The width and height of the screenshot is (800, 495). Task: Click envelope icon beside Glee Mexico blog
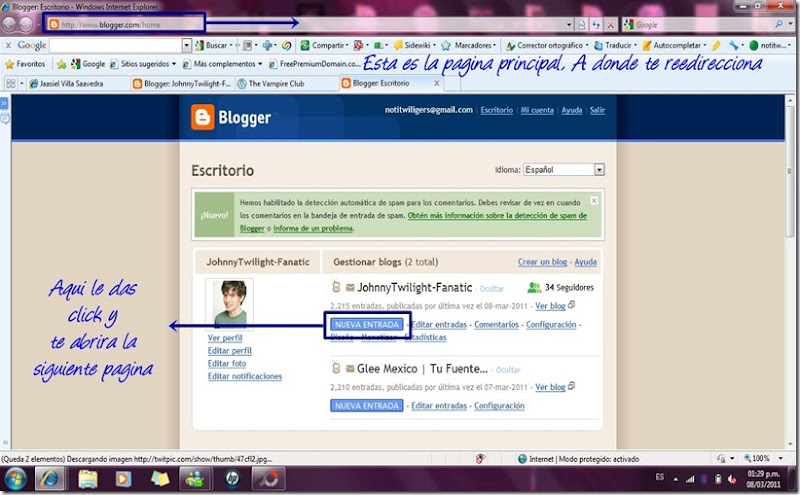(350, 368)
